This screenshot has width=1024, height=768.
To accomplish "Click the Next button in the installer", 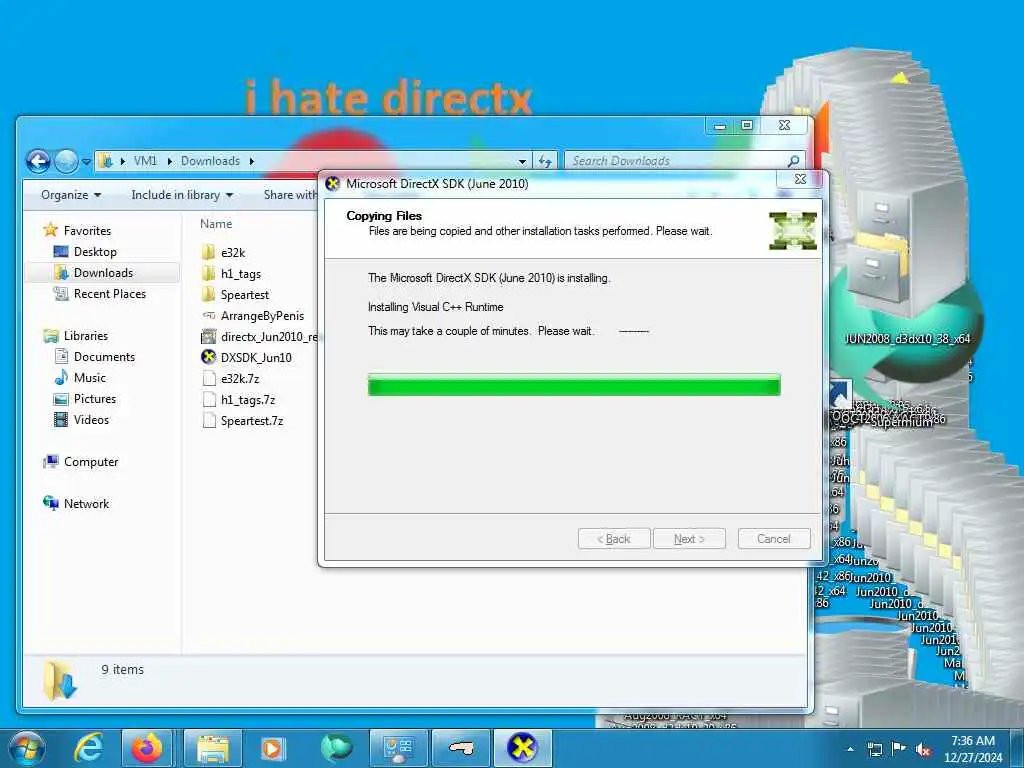I will pyautogui.click(x=689, y=539).
